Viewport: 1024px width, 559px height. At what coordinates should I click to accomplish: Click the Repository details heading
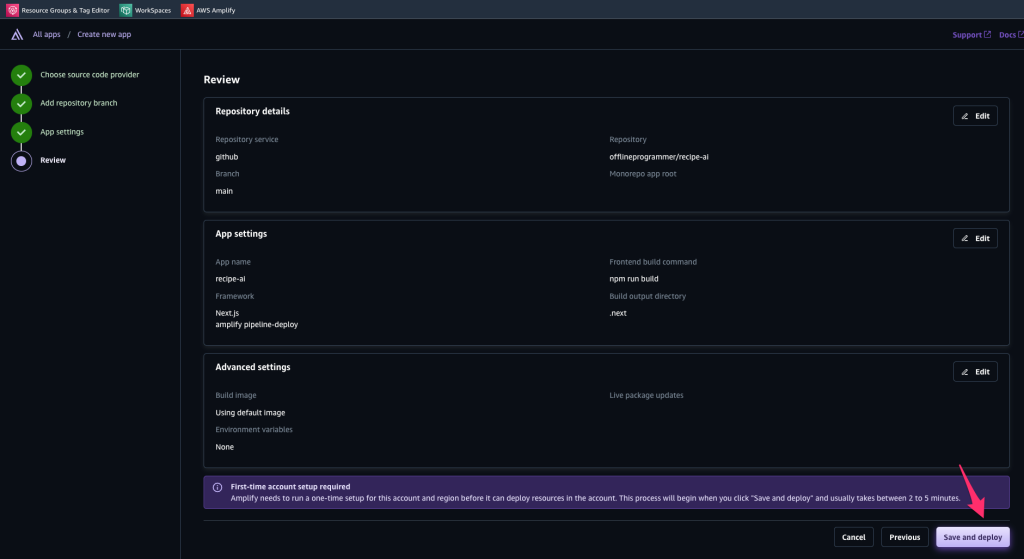[253, 111]
